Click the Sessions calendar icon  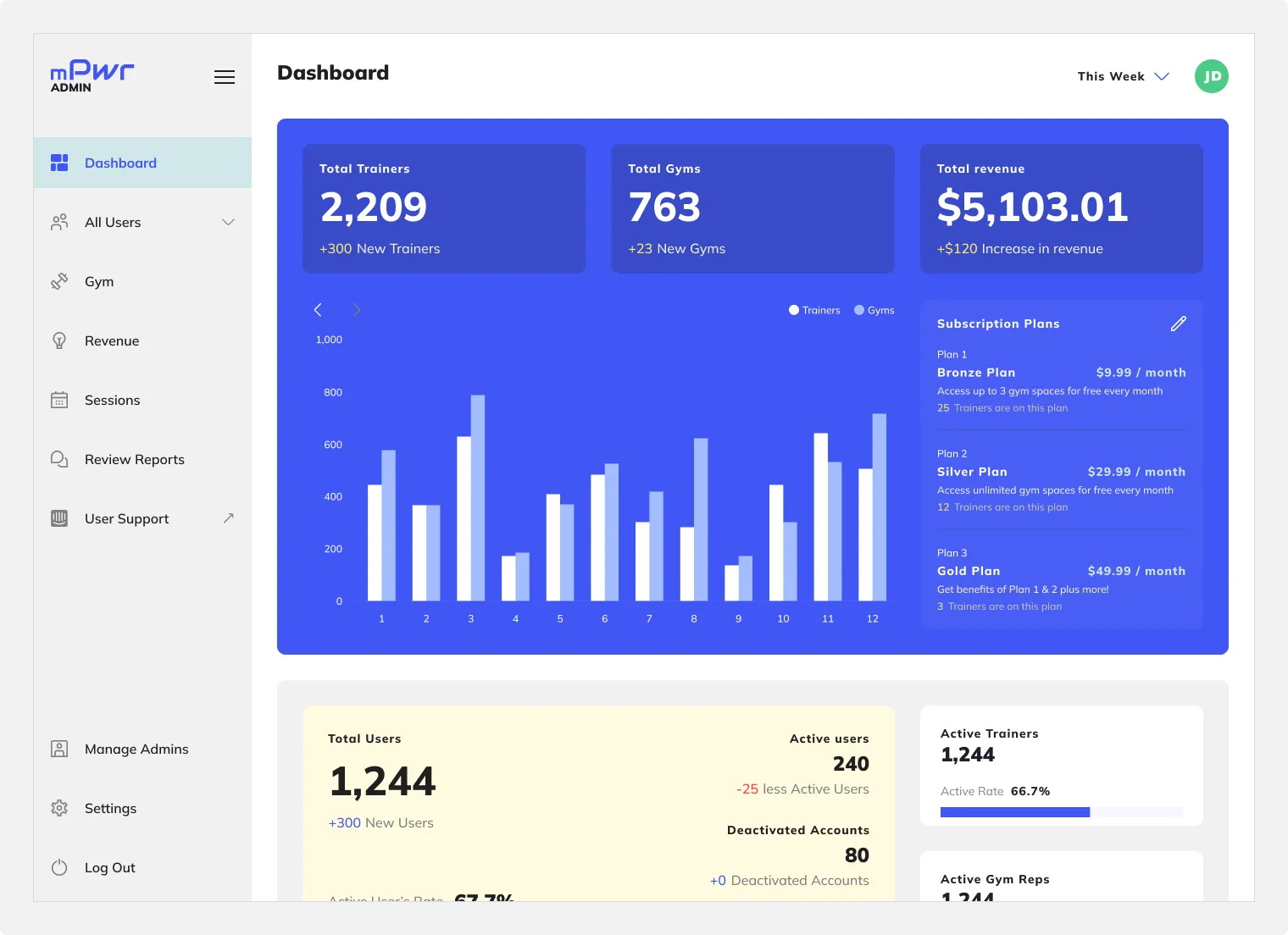coord(59,400)
